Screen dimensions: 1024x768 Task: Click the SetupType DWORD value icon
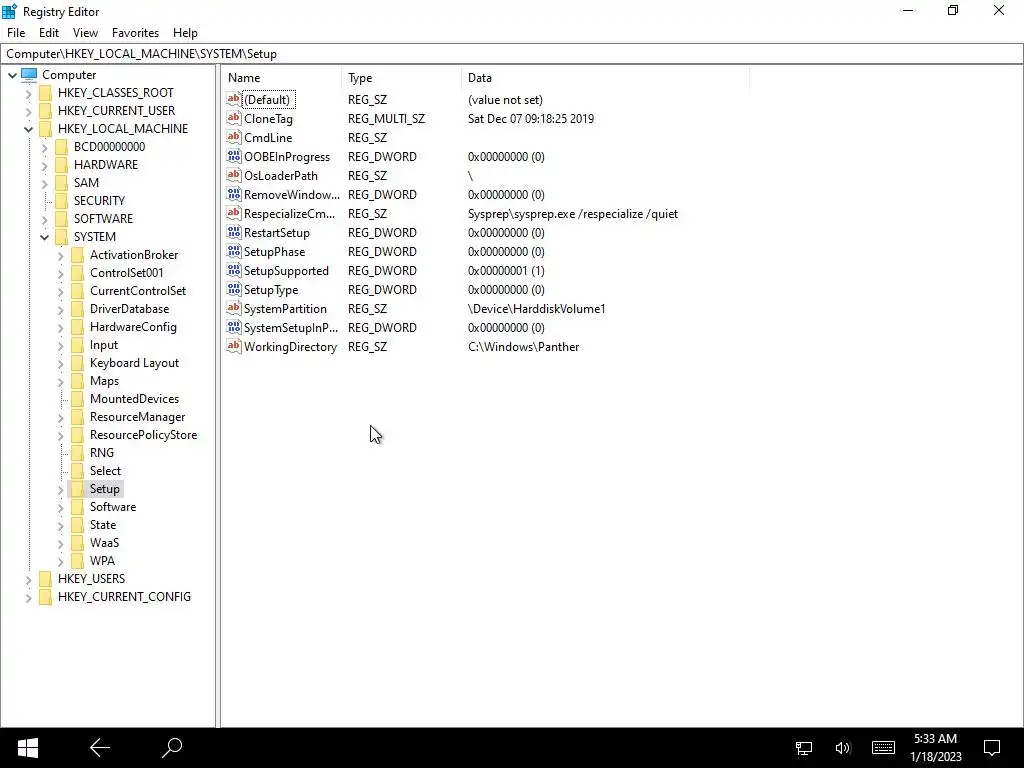click(234, 289)
